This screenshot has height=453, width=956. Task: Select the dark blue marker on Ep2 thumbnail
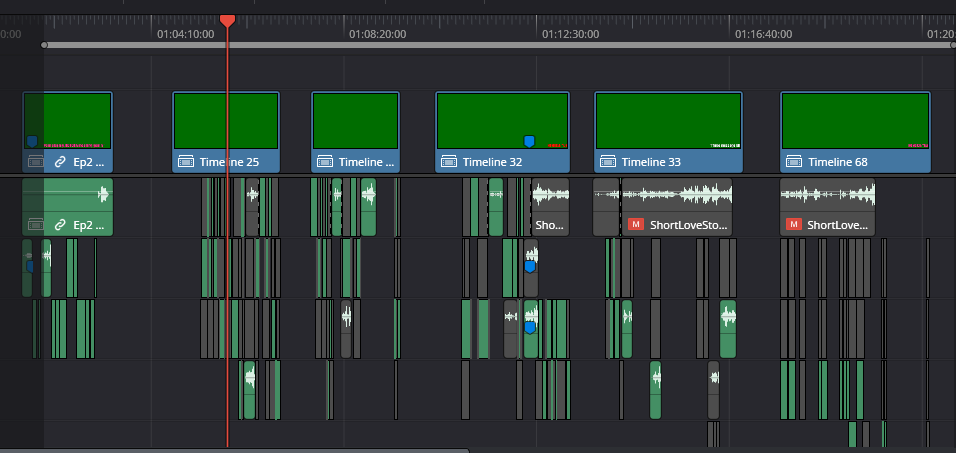[32, 141]
